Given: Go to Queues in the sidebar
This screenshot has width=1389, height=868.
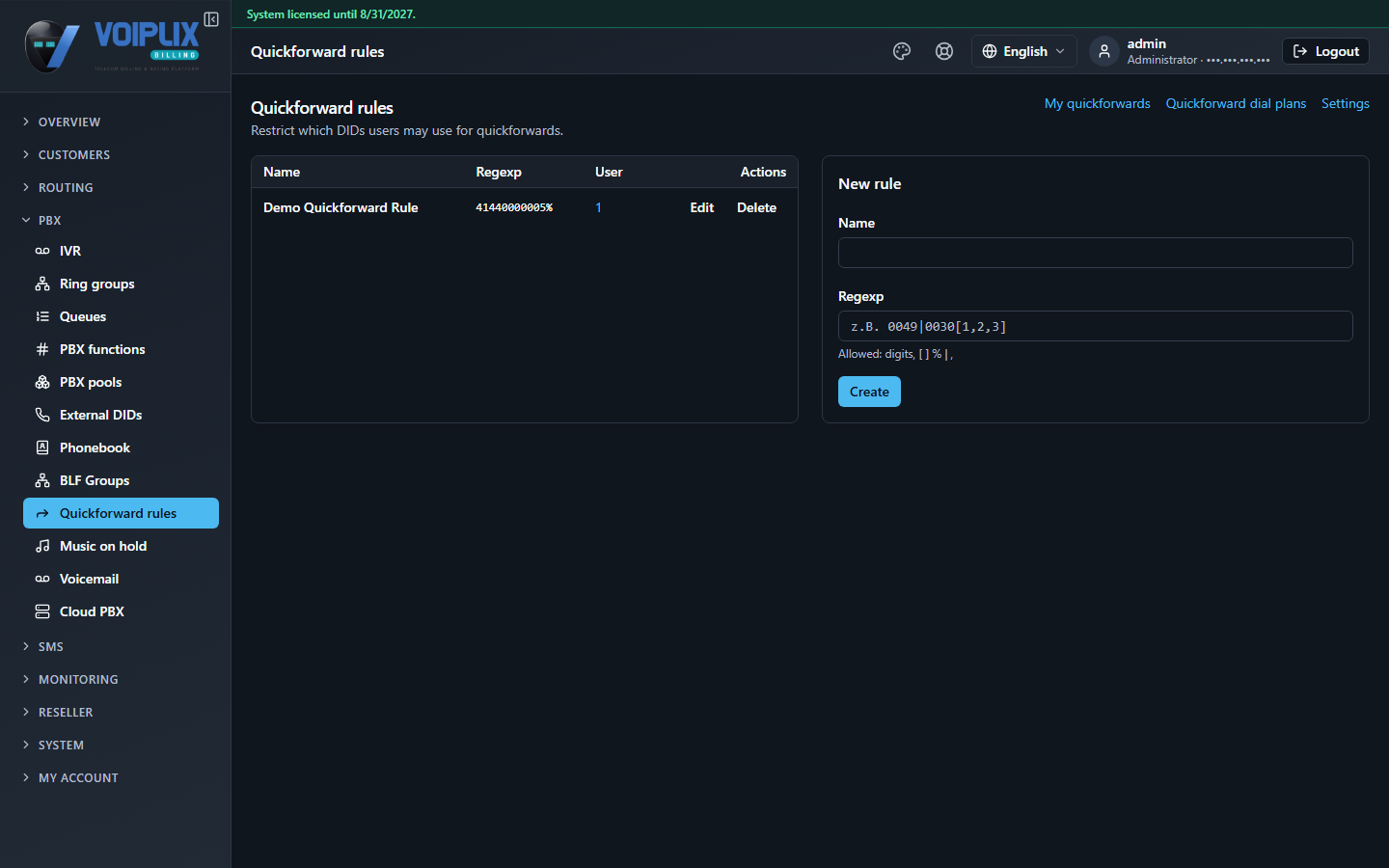Looking at the screenshot, I should coord(121,316).
